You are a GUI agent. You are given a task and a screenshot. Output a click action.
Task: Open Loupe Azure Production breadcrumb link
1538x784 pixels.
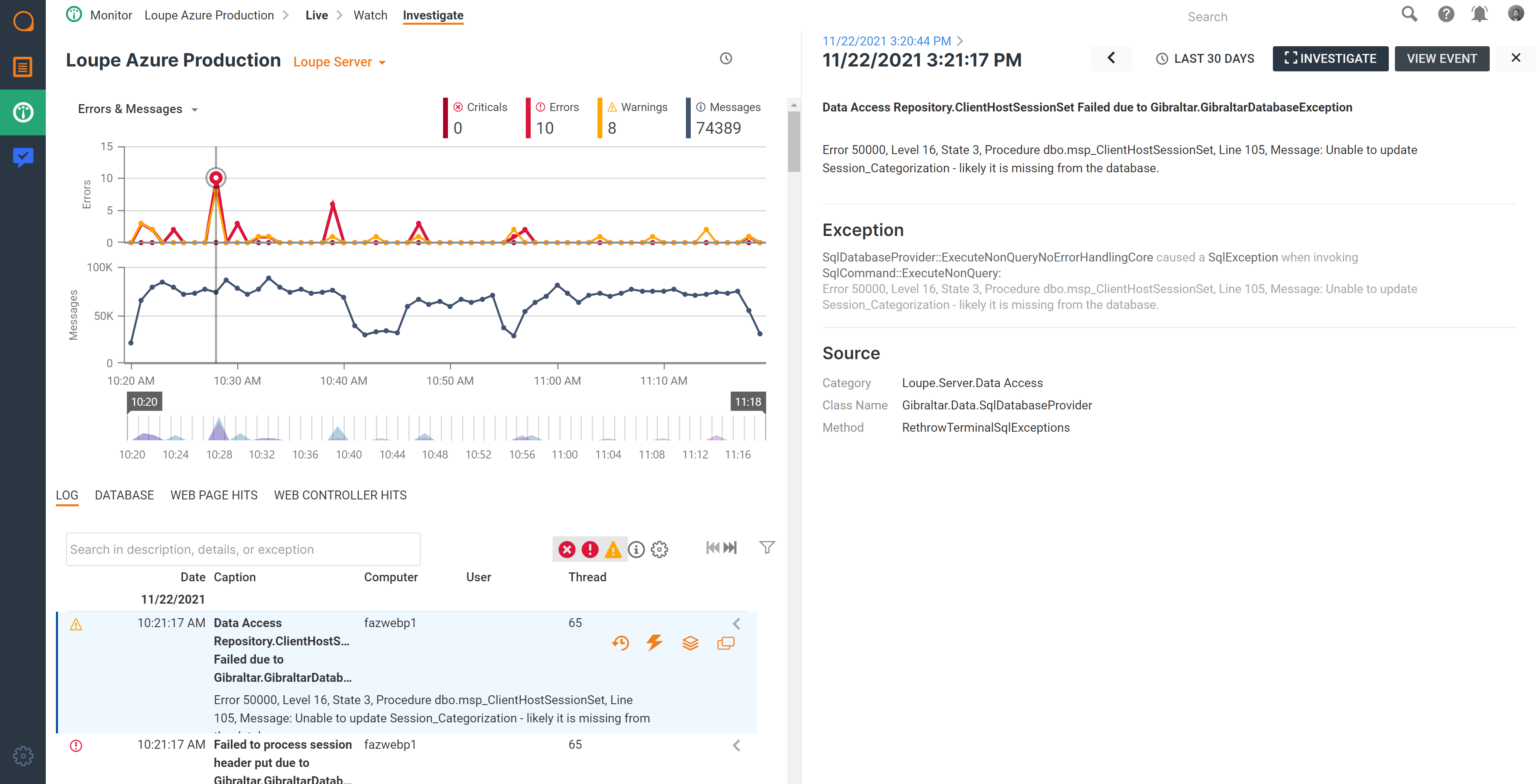209,15
